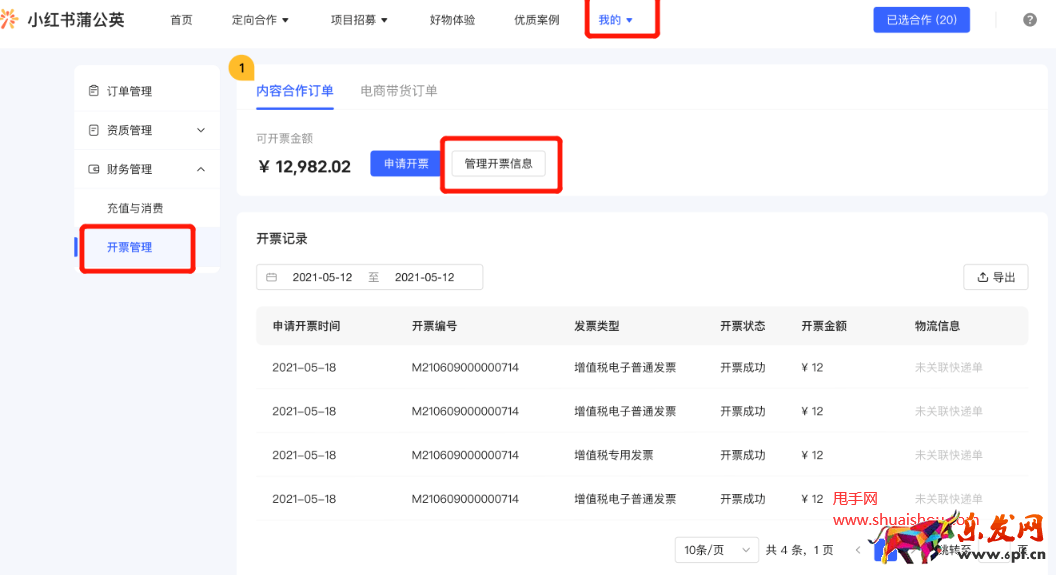This screenshot has width=1056, height=575.
Task: Switch to 内容合作订单 tab
Action: point(295,91)
